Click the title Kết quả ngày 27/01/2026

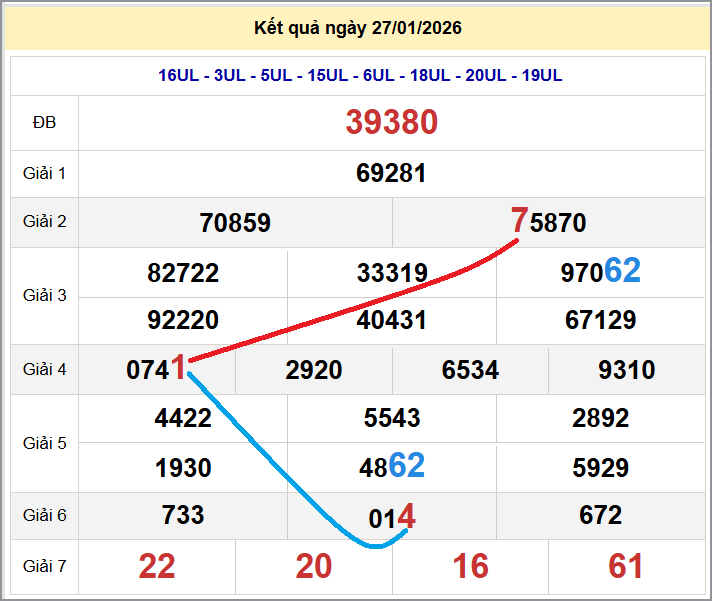[x=357, y=28]
